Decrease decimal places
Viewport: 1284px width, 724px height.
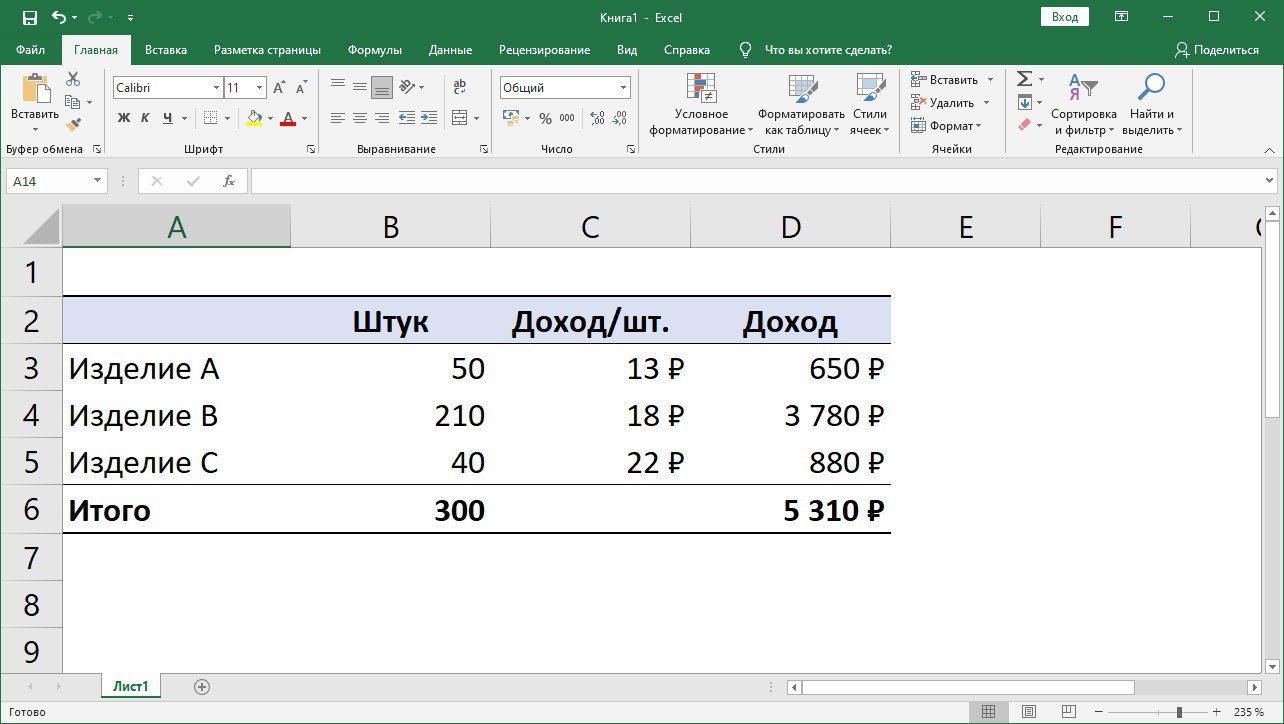pos(619,118)
